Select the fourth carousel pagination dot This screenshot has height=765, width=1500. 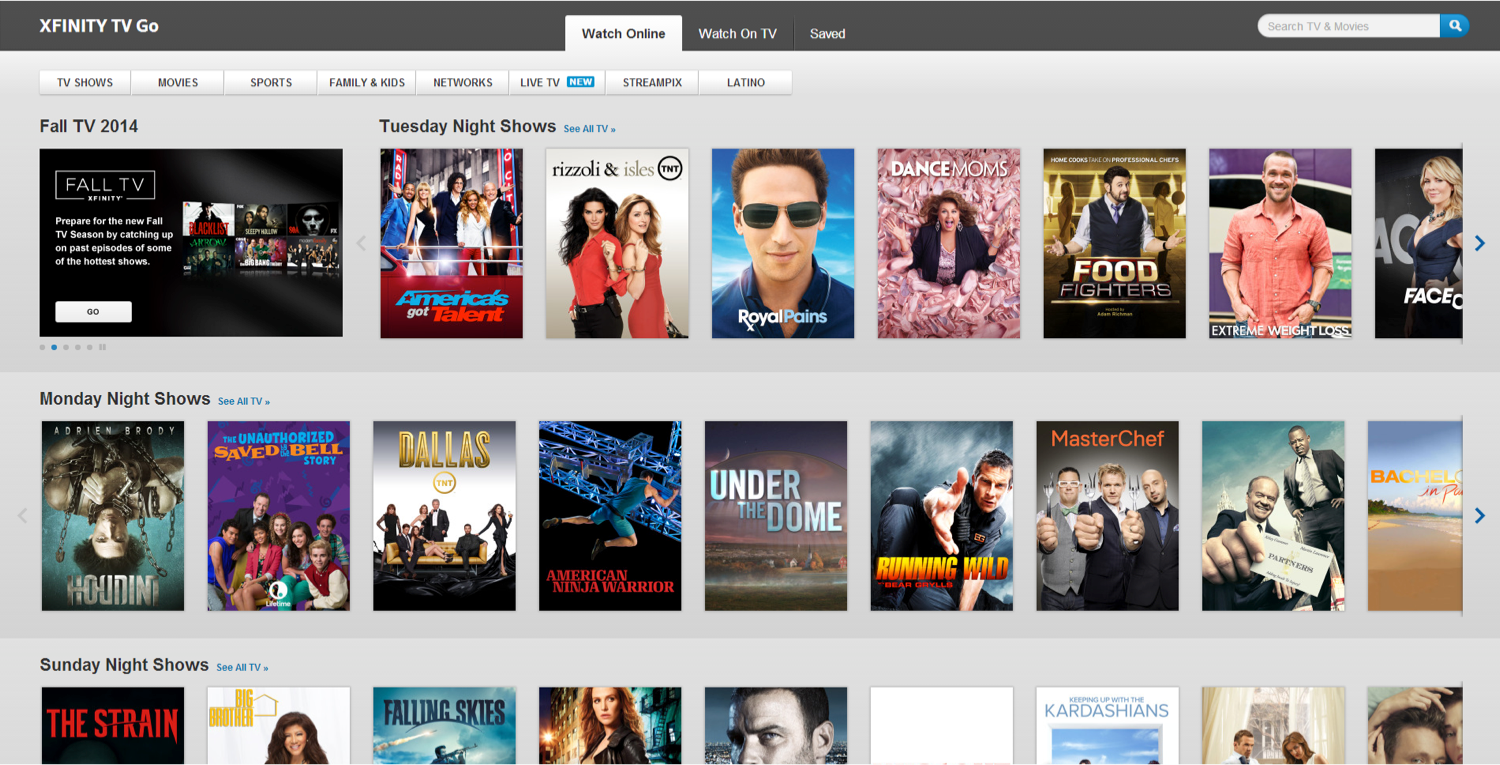78,347
